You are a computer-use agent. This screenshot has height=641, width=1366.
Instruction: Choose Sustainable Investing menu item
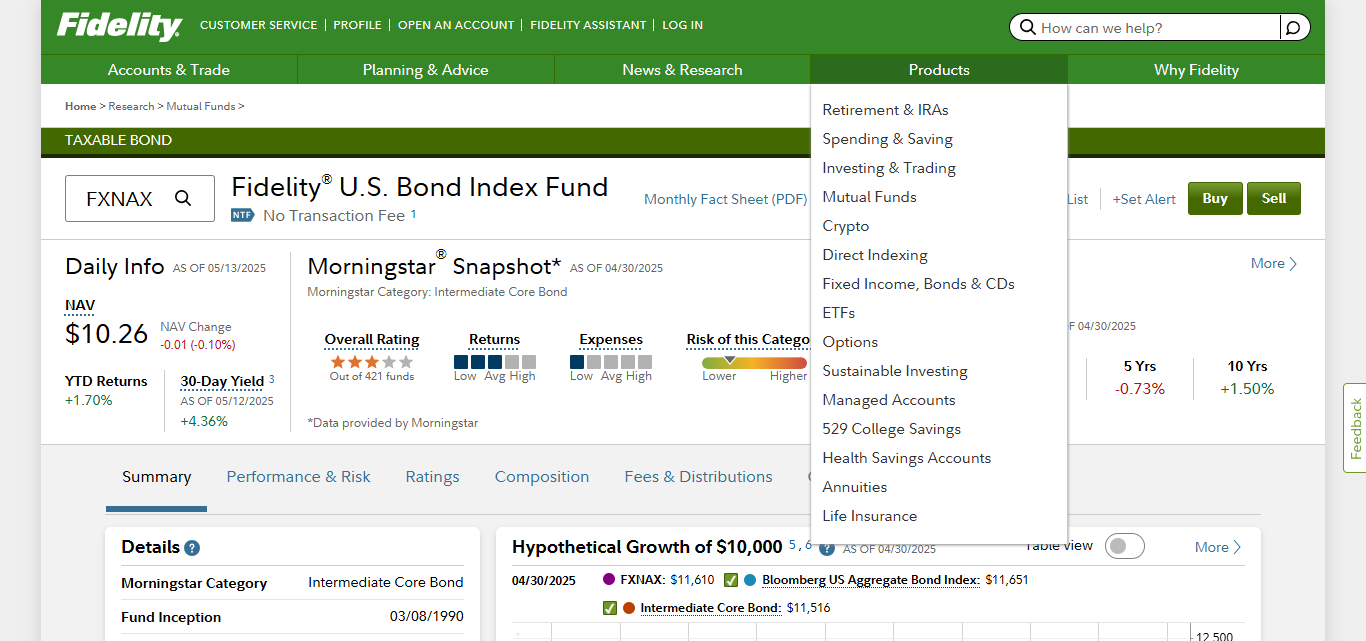895,371
